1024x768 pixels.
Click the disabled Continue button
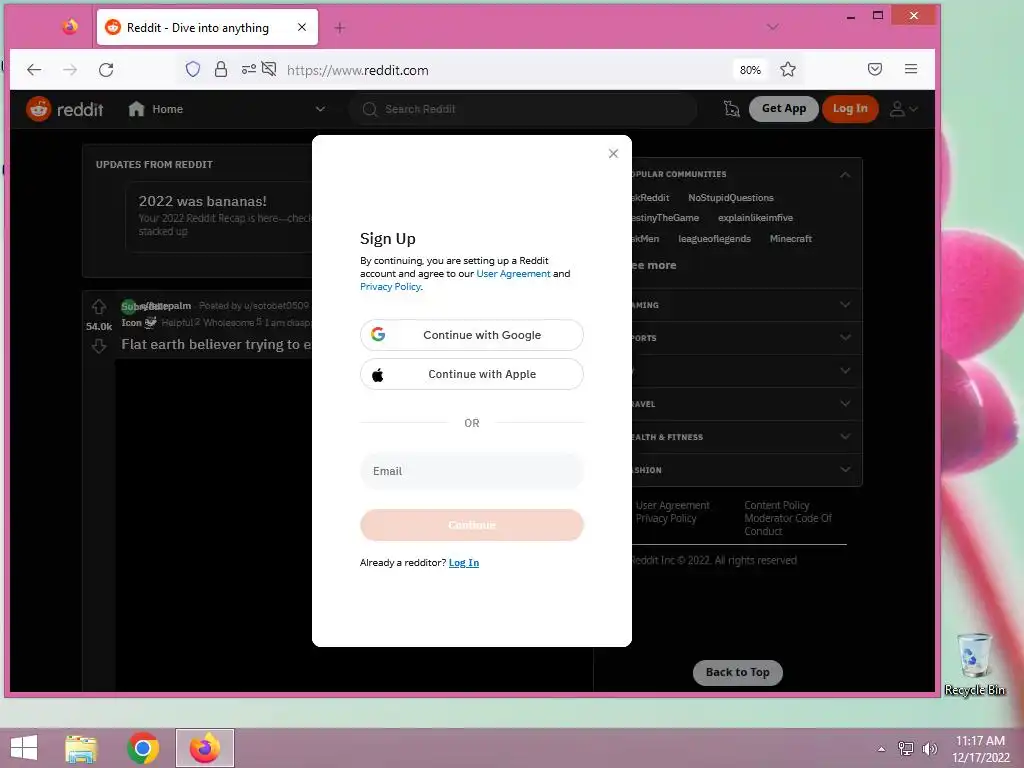pos(472,525)
